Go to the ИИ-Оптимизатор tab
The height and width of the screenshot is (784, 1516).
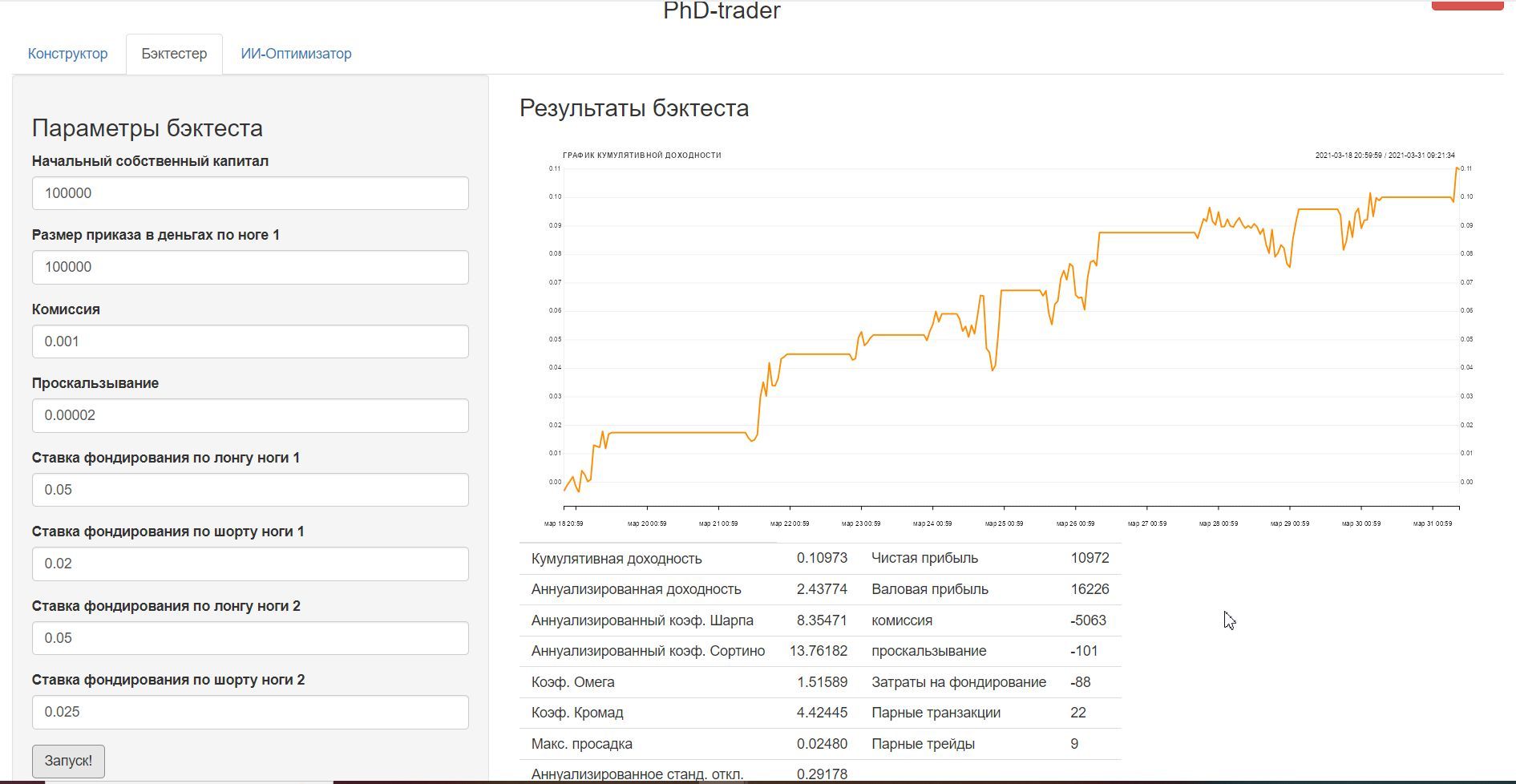(296, 54)
